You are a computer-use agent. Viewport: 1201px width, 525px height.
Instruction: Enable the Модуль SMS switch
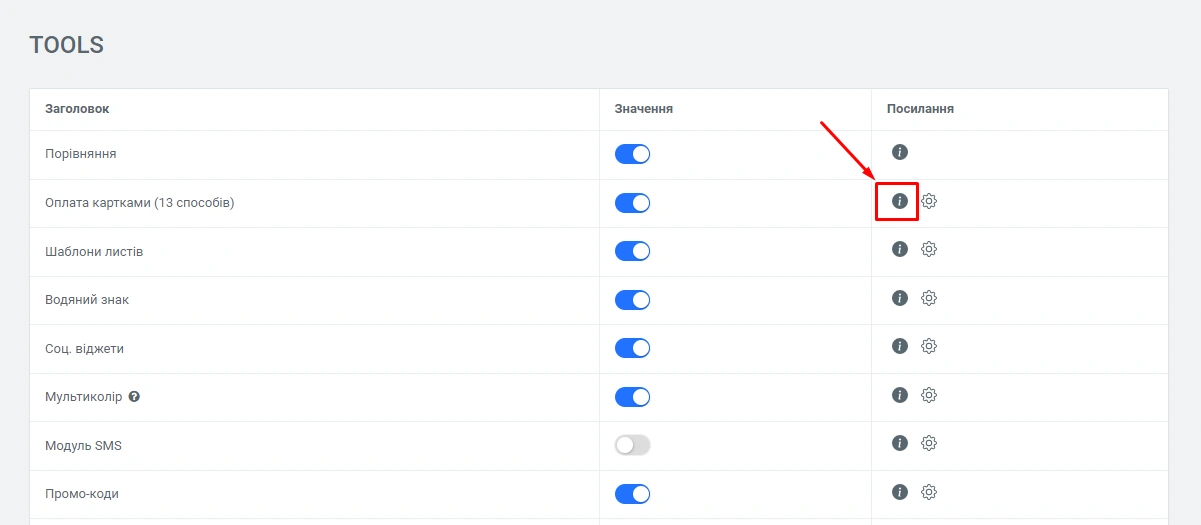632,445
